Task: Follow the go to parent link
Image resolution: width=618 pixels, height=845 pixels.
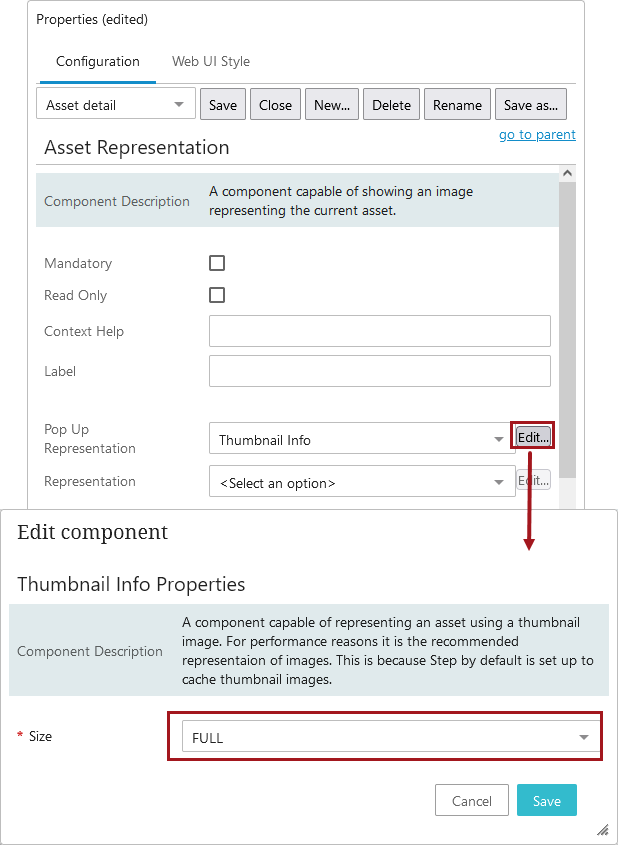Action: pos(537,134)
